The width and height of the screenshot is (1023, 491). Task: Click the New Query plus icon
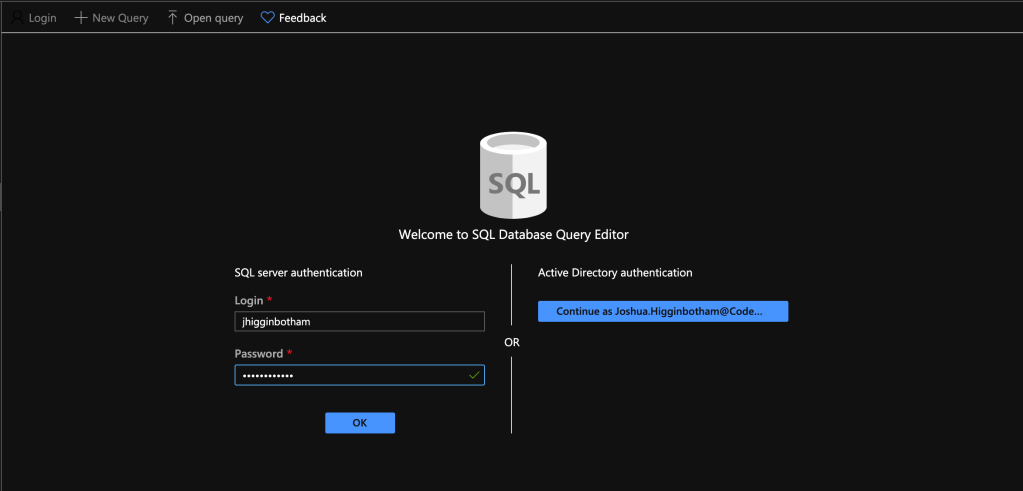pyautogui.click(x=81, y=18)
